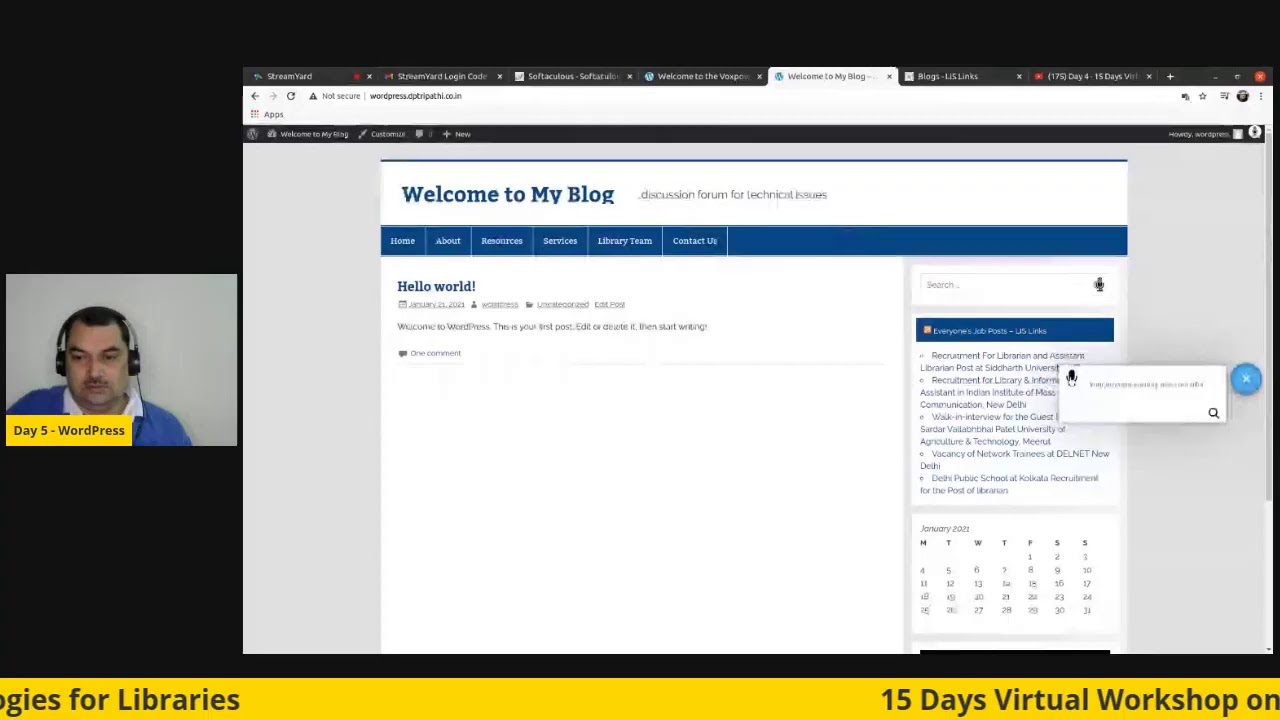The height and width of the screenshot is (720, 1280).
Task: Open the About navigation menu item
Action: click(x=448, y=241)
